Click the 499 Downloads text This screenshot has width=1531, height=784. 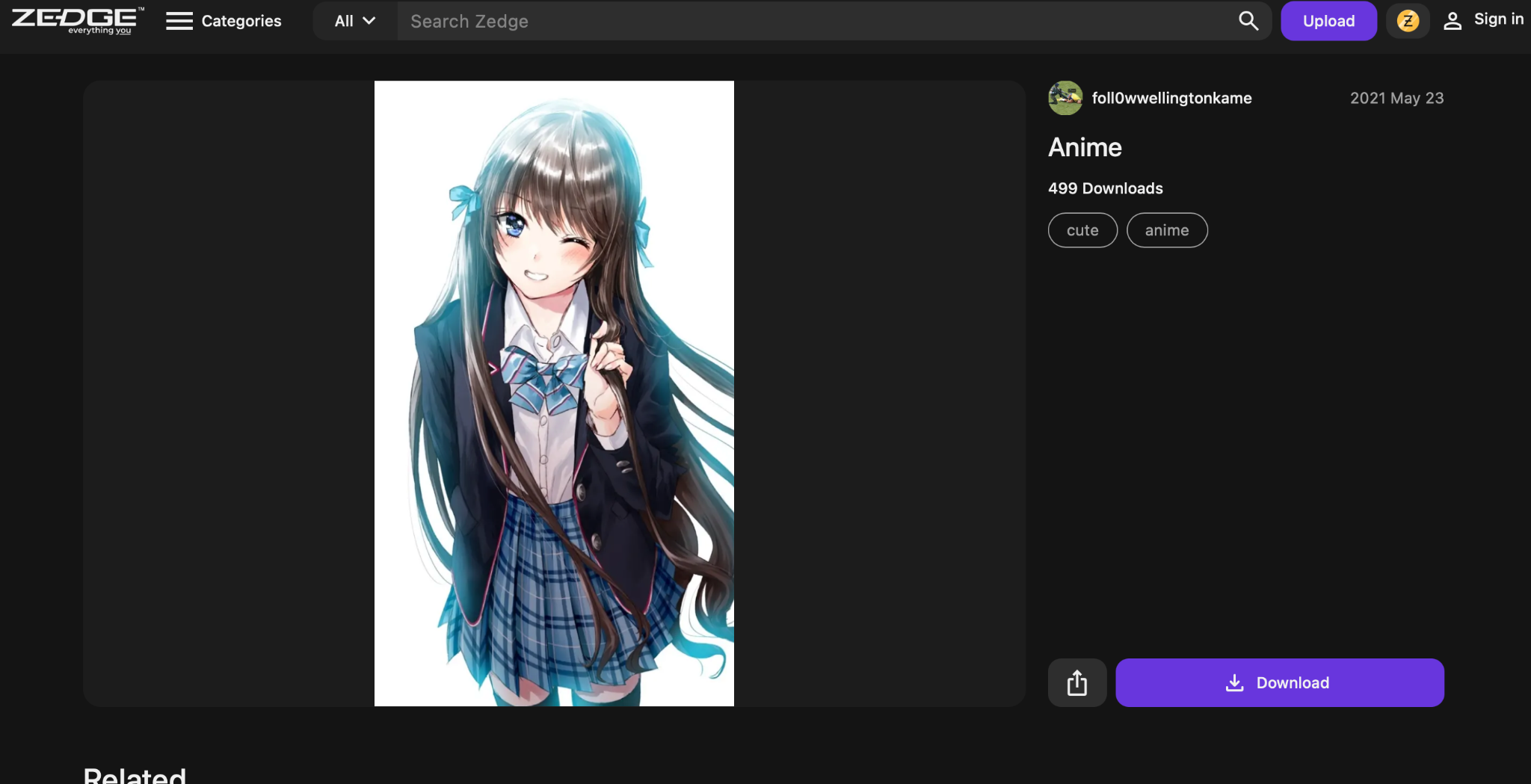[x=1106, y=188]
